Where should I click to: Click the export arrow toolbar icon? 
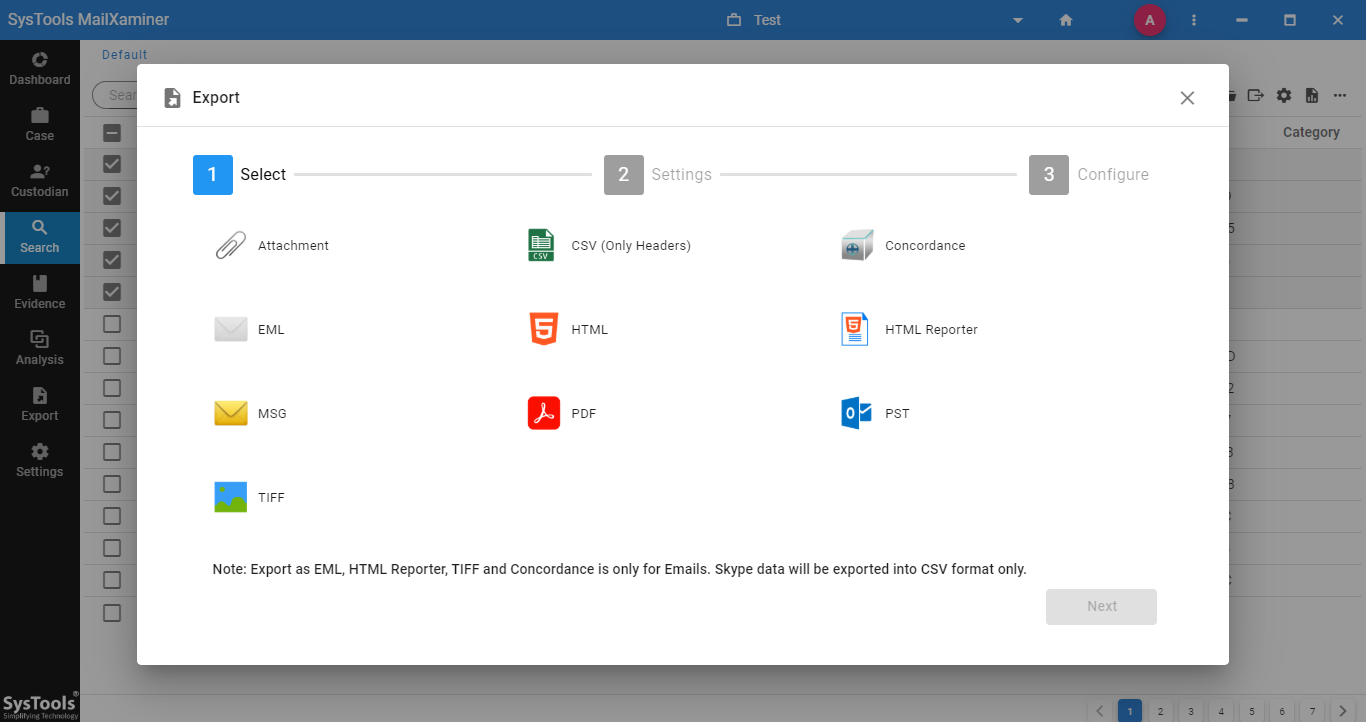(1256, 95)
